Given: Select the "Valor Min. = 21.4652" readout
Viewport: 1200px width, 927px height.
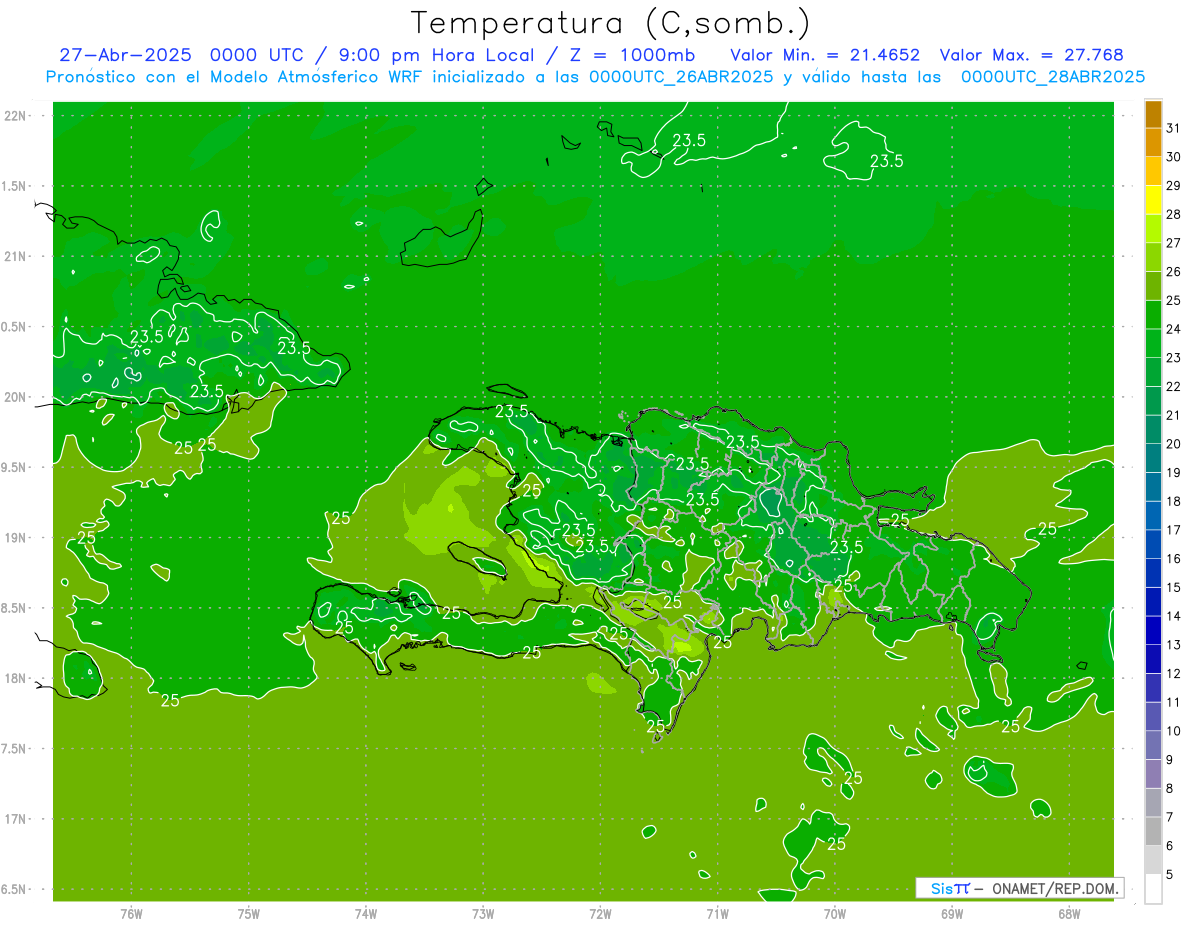Looking at the screenshot, I should [826, 55].
